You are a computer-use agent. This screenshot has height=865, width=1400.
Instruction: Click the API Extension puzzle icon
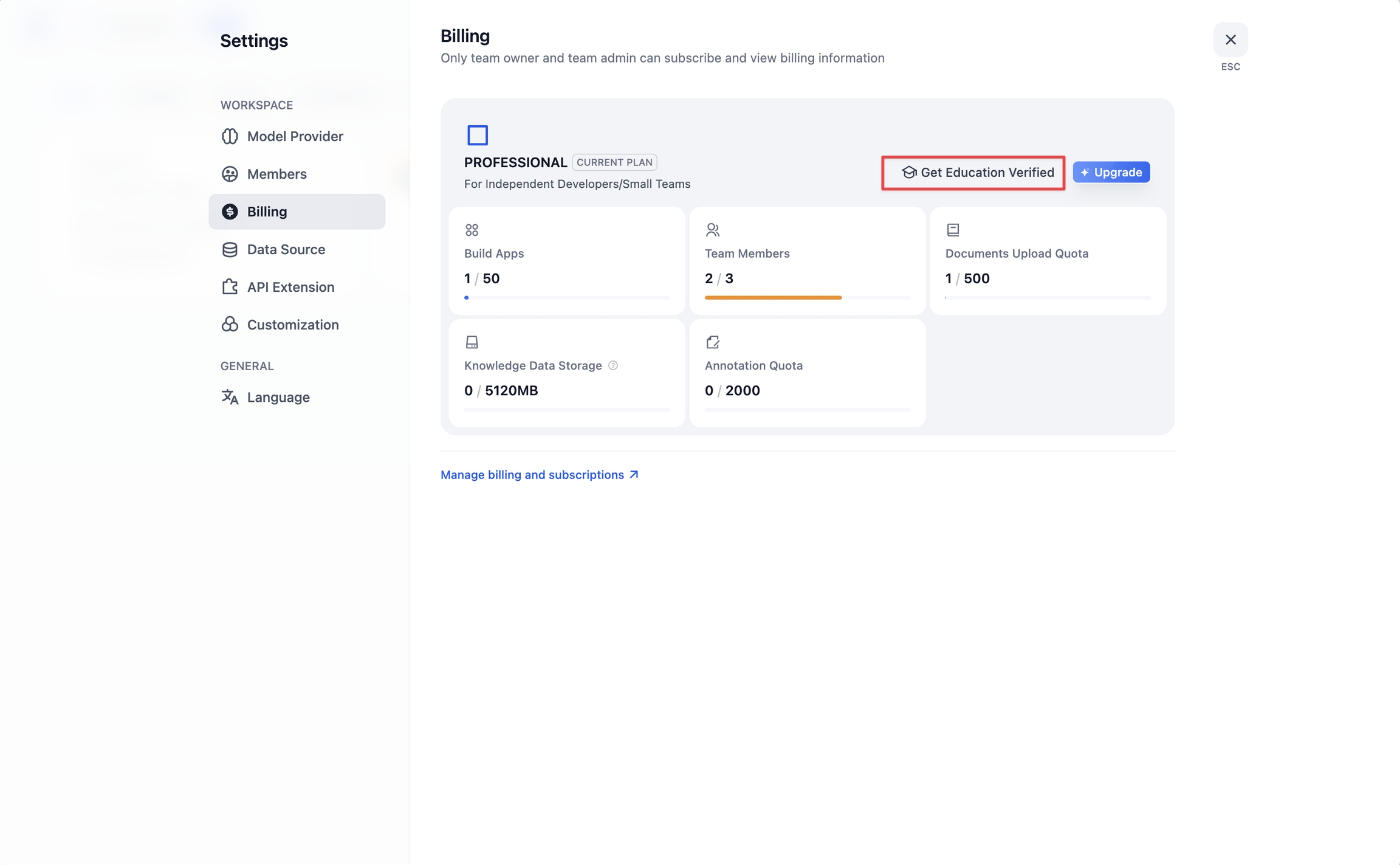coord(230,287)
